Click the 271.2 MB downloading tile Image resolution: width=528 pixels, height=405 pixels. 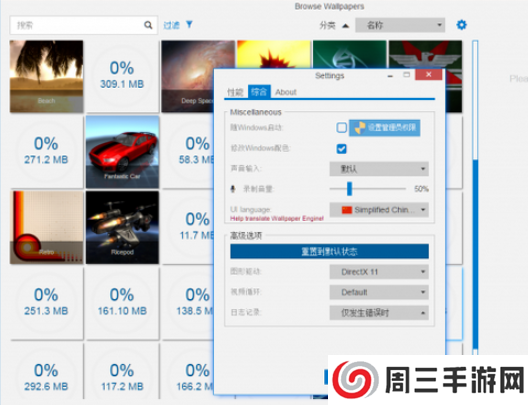pos(46,152)
